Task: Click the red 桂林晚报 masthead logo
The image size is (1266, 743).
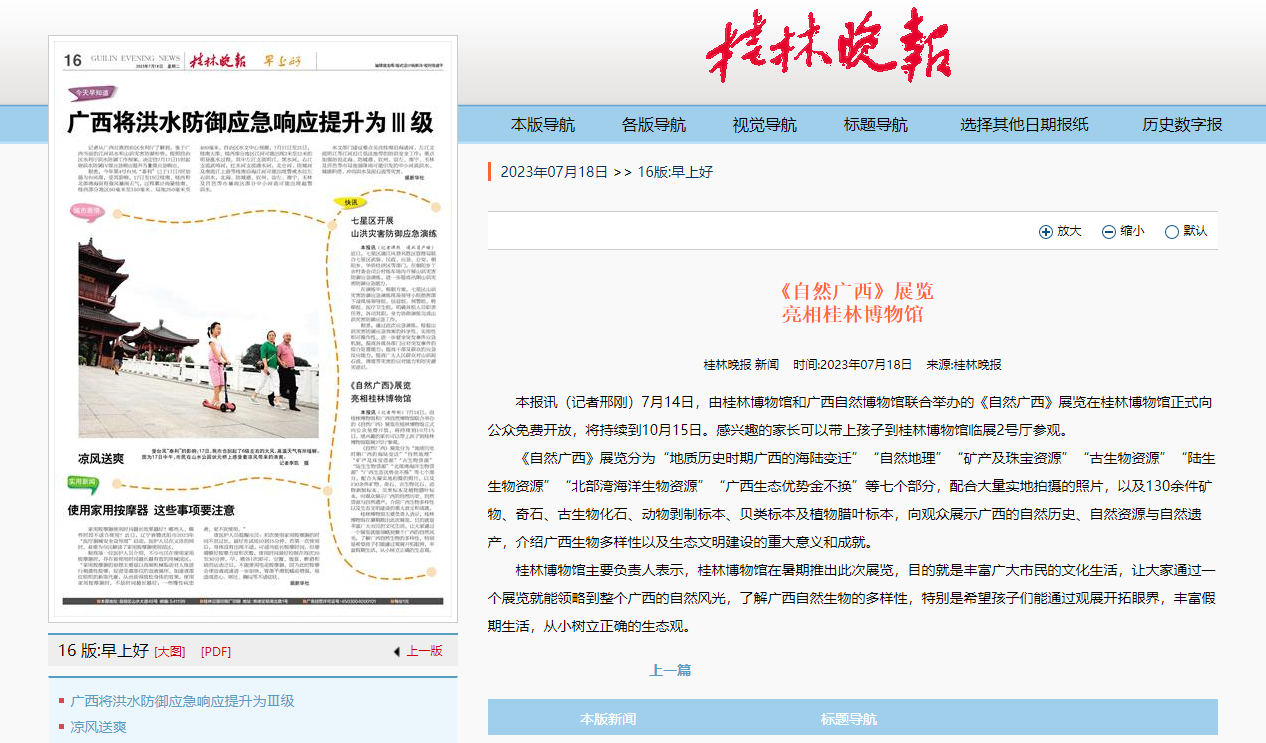Action: coord(828,46)
